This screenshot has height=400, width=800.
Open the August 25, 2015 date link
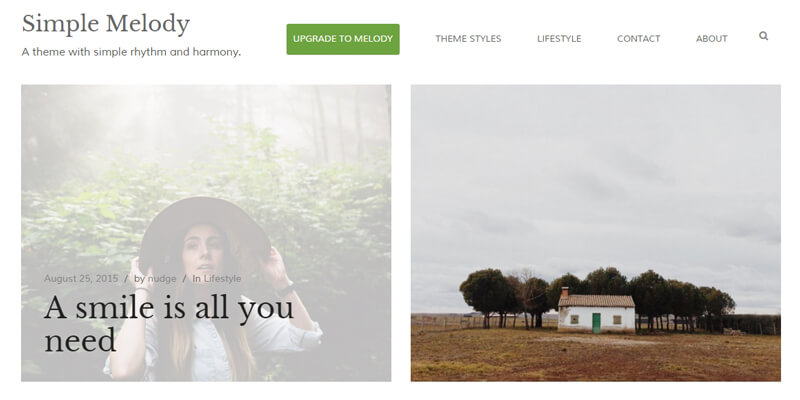pos(81,279)
